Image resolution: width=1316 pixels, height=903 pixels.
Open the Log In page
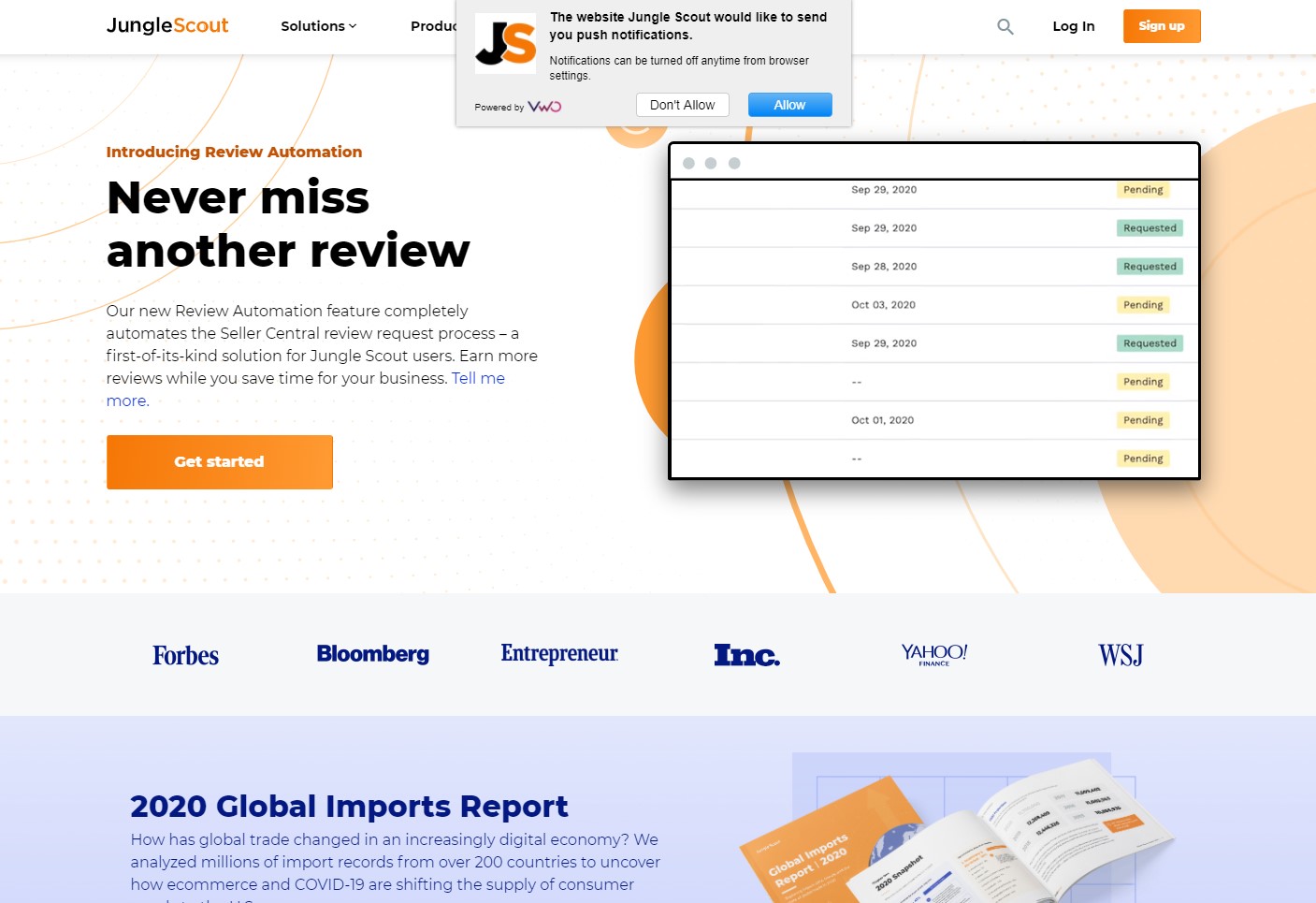tap(1073, 26)
